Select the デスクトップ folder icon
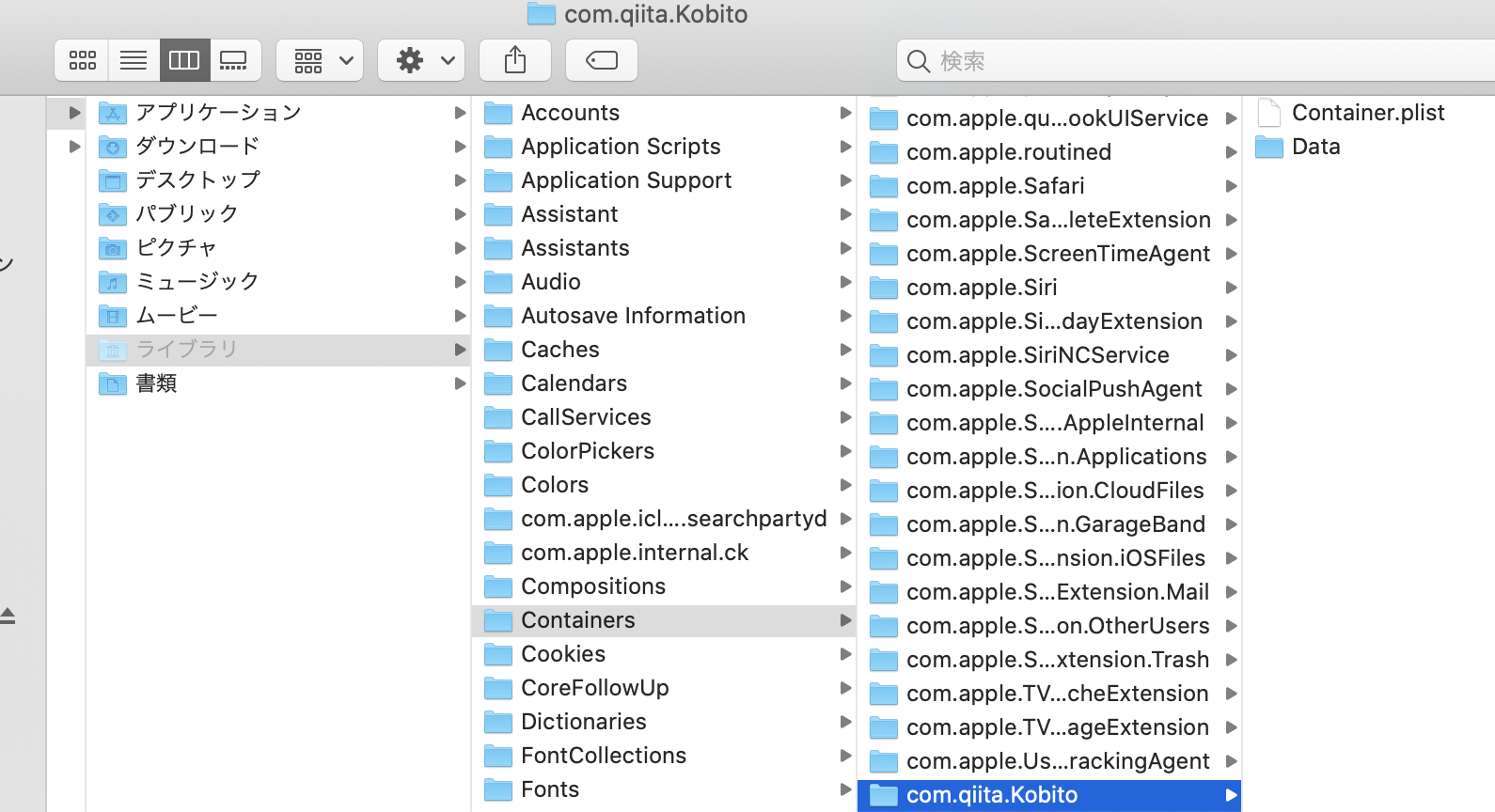The height and width of the screenshot is (812, 1495). 113,180
